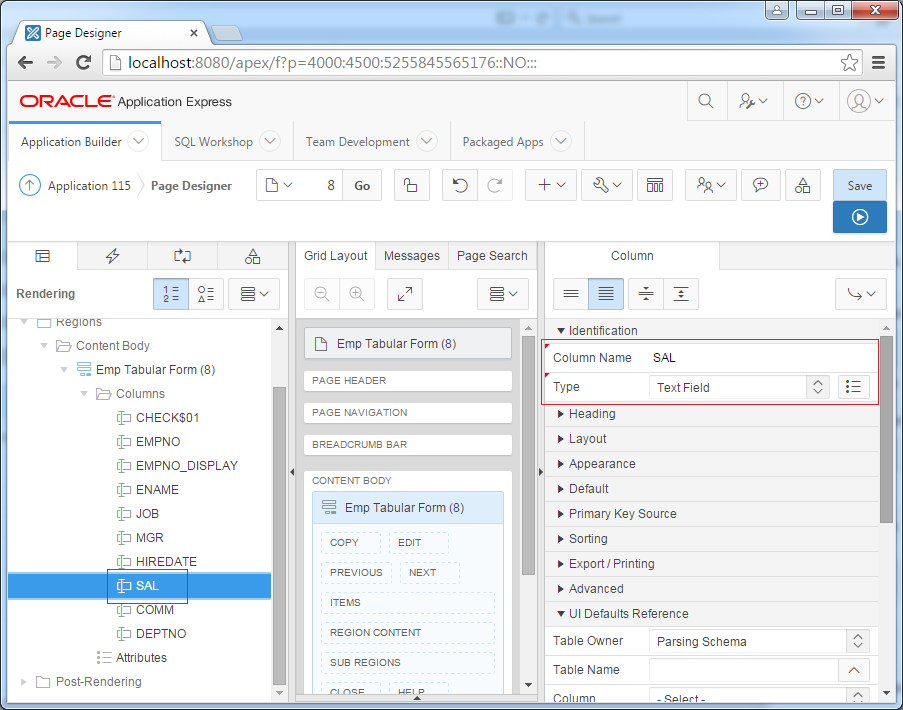Open the user account avatar menu

coord(865,101)
